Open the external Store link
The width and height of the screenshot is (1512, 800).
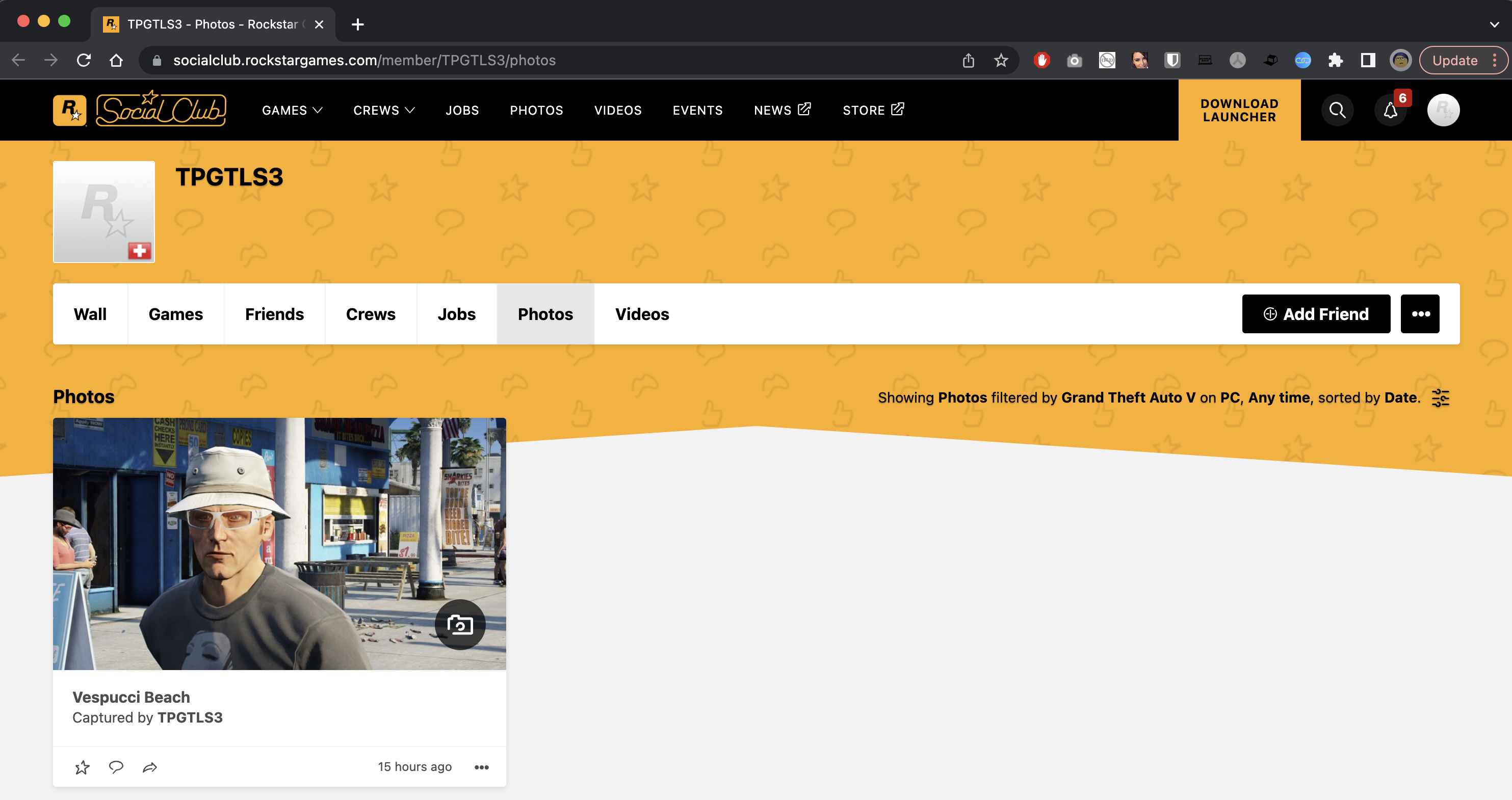coord(873,110)
